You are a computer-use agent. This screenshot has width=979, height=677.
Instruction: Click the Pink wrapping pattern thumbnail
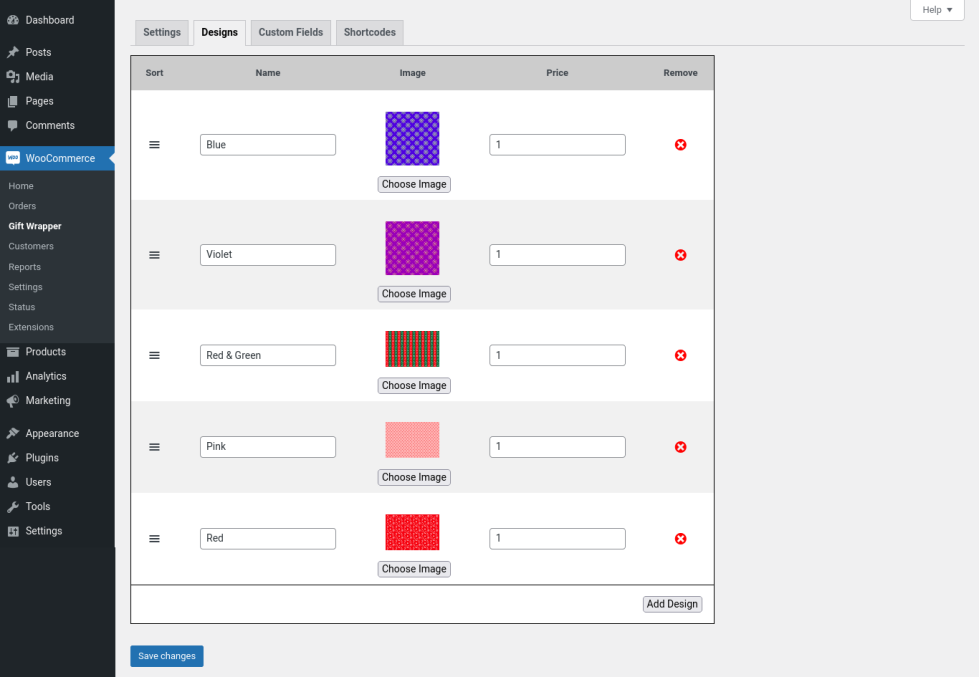pyautogui.click(x=412, y=440)
